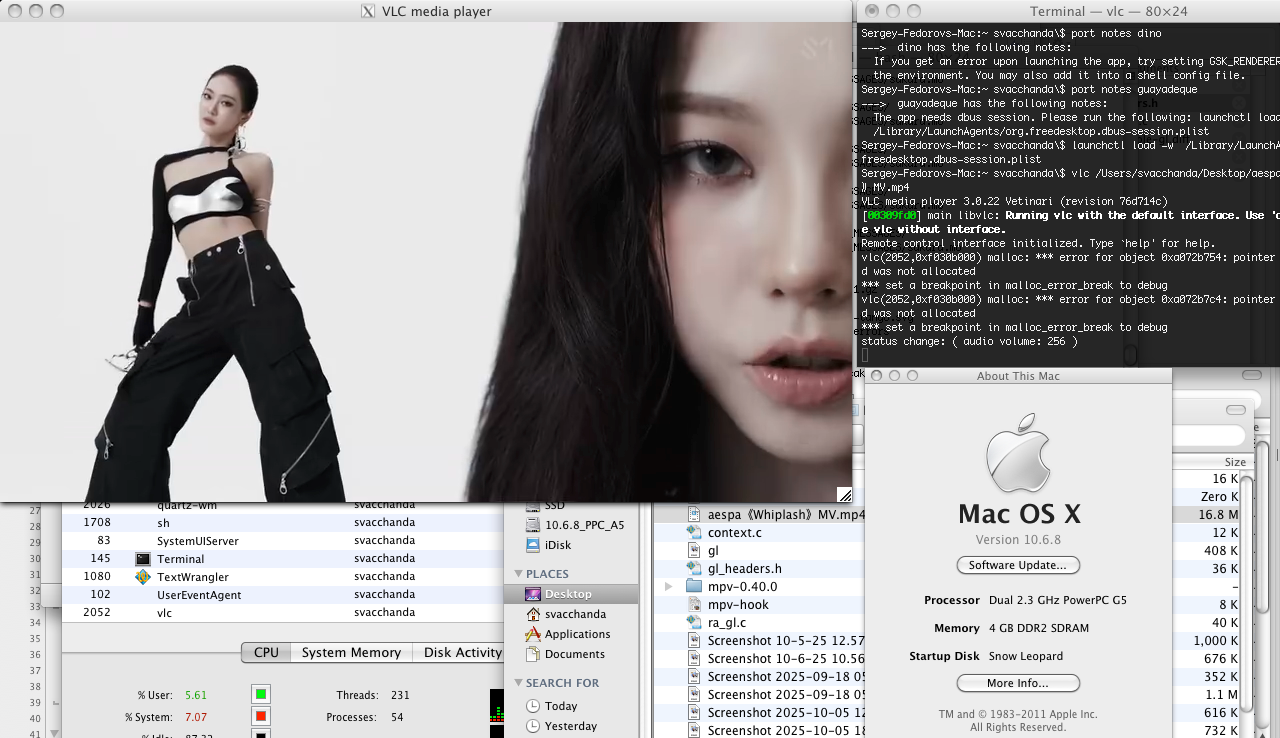Image resolution: width=1280 pixels, height=738 pixels.
Task: Click the 'status change: ( audio volume: 256 )' terminal line
Action: click(x=969, y=341)
